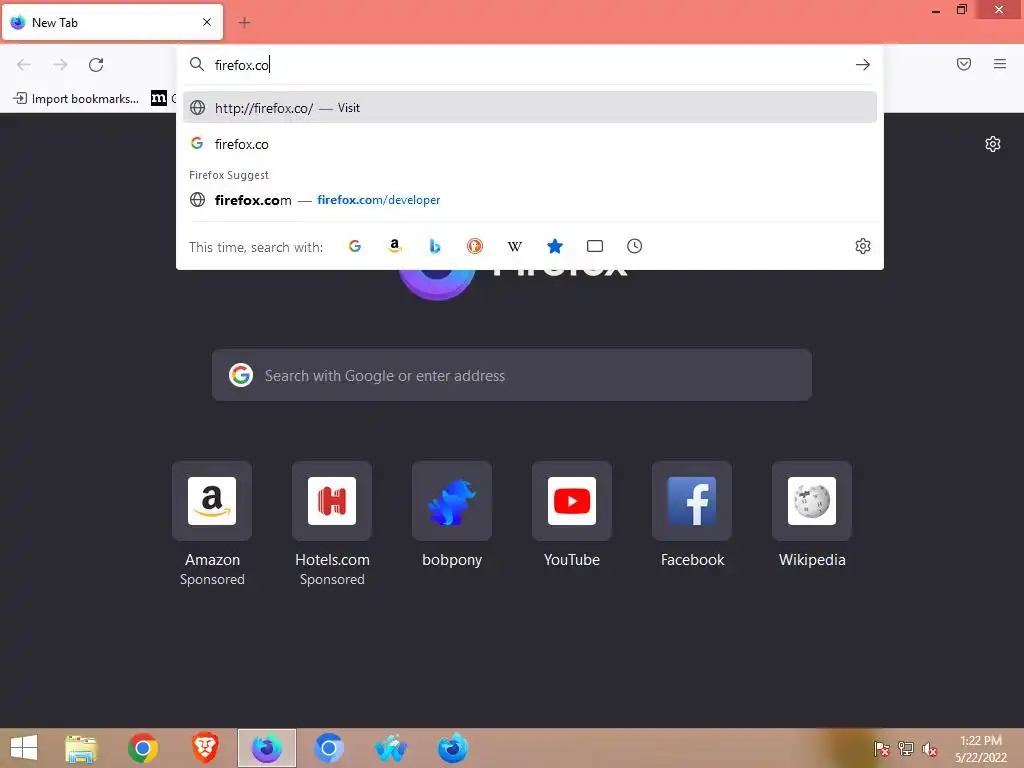The width and height of the screenshot is (1024, 768).
Task: Click the Search with Google page field
Action: pyautogui.click(x=512, y=376)
